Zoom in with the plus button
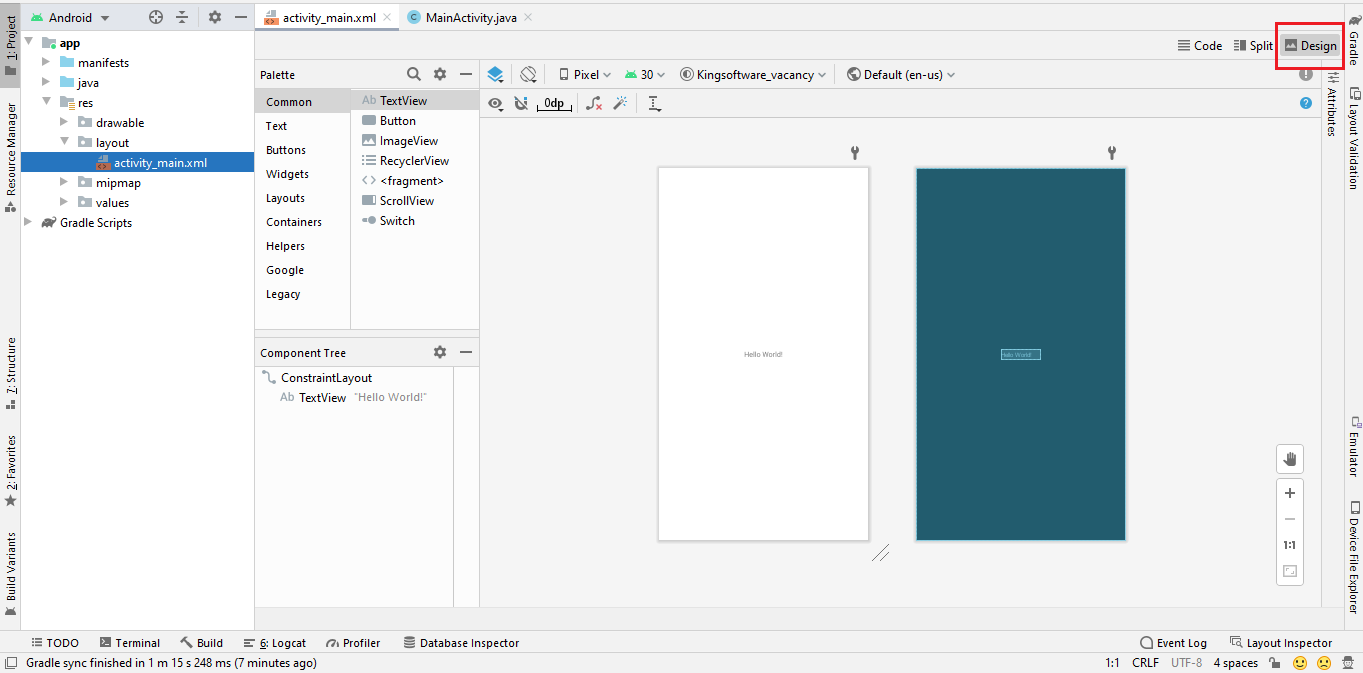 tap(1290, 493)
